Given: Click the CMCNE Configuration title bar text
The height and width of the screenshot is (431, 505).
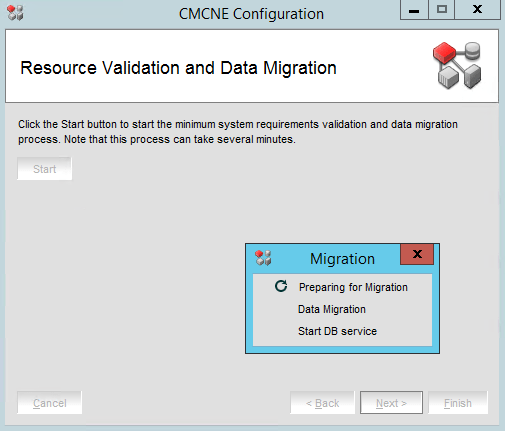Looking at the screenshot, I should tap(251, 14).
